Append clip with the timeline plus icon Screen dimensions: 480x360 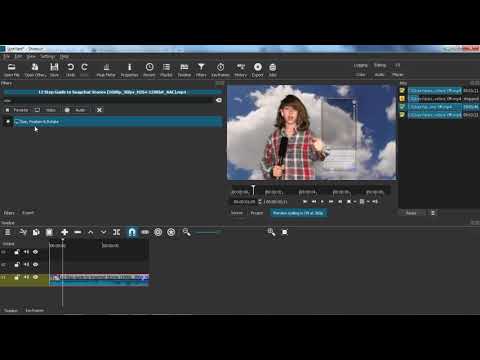(64, 232)
